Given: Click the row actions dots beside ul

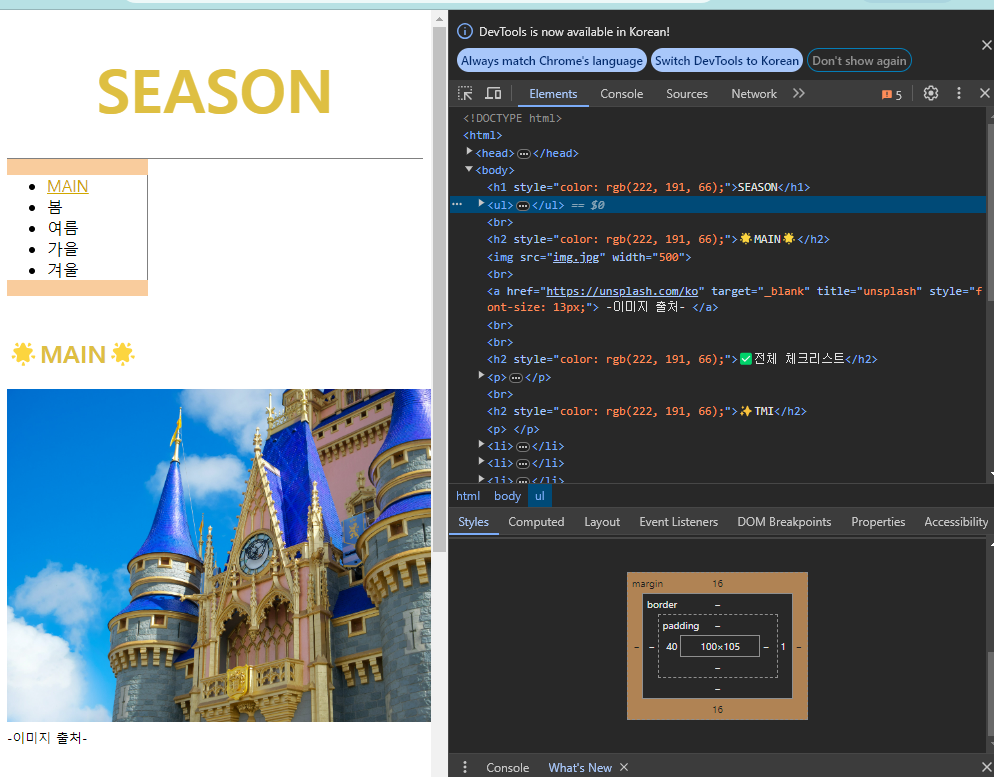Looking at the screenshot, I should 457,205.
